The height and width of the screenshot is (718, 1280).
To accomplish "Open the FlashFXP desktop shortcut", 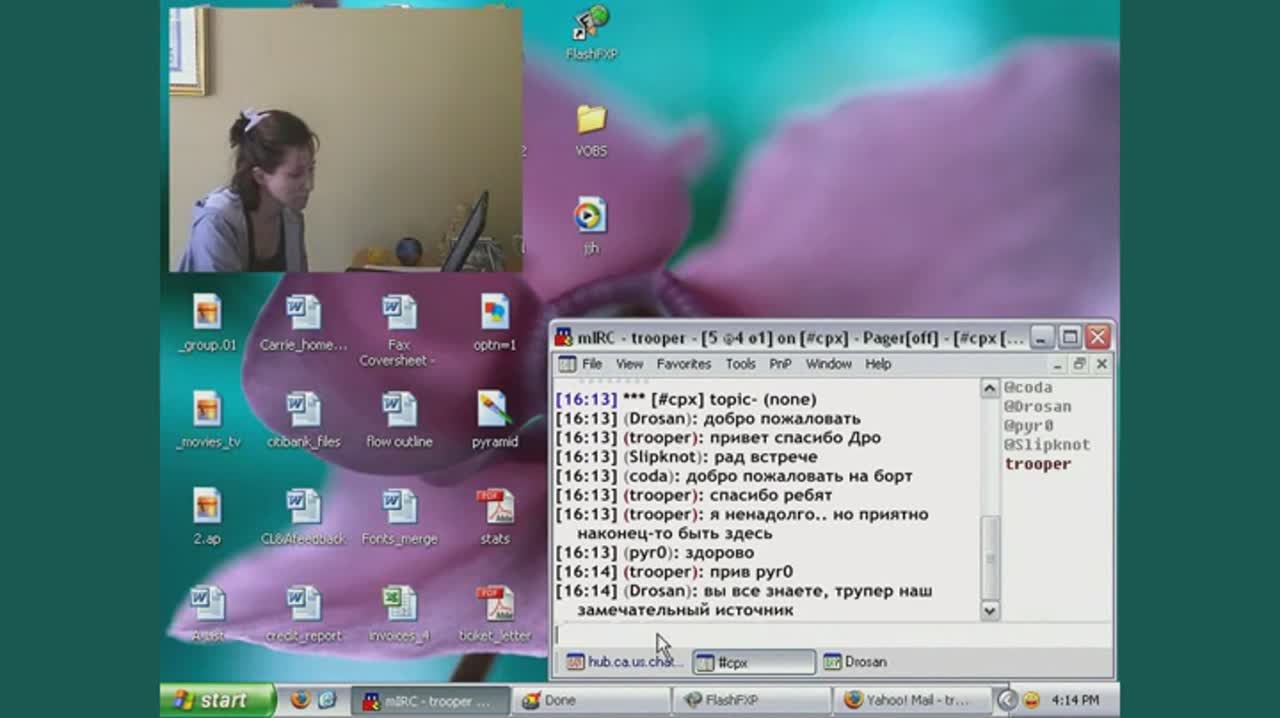I will click(x=591, y=24).
